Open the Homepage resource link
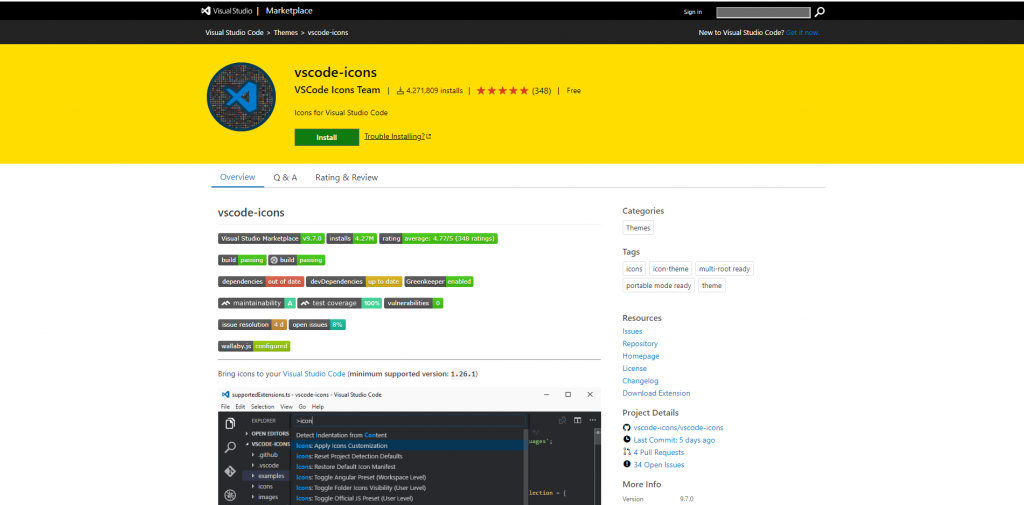This screenshot has width=1024, height=505. tap(641, 356)
